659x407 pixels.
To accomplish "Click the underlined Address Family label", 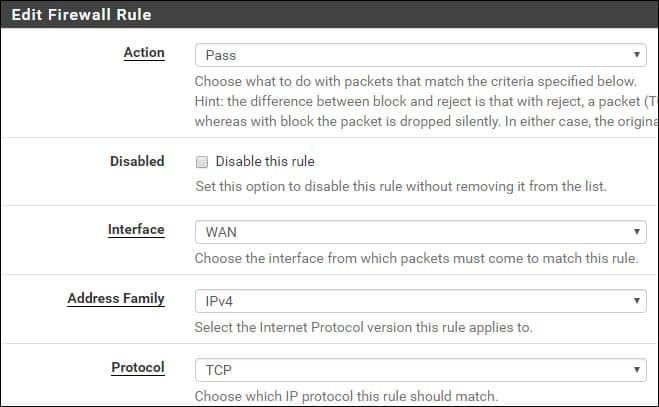I will pos(116,298).
